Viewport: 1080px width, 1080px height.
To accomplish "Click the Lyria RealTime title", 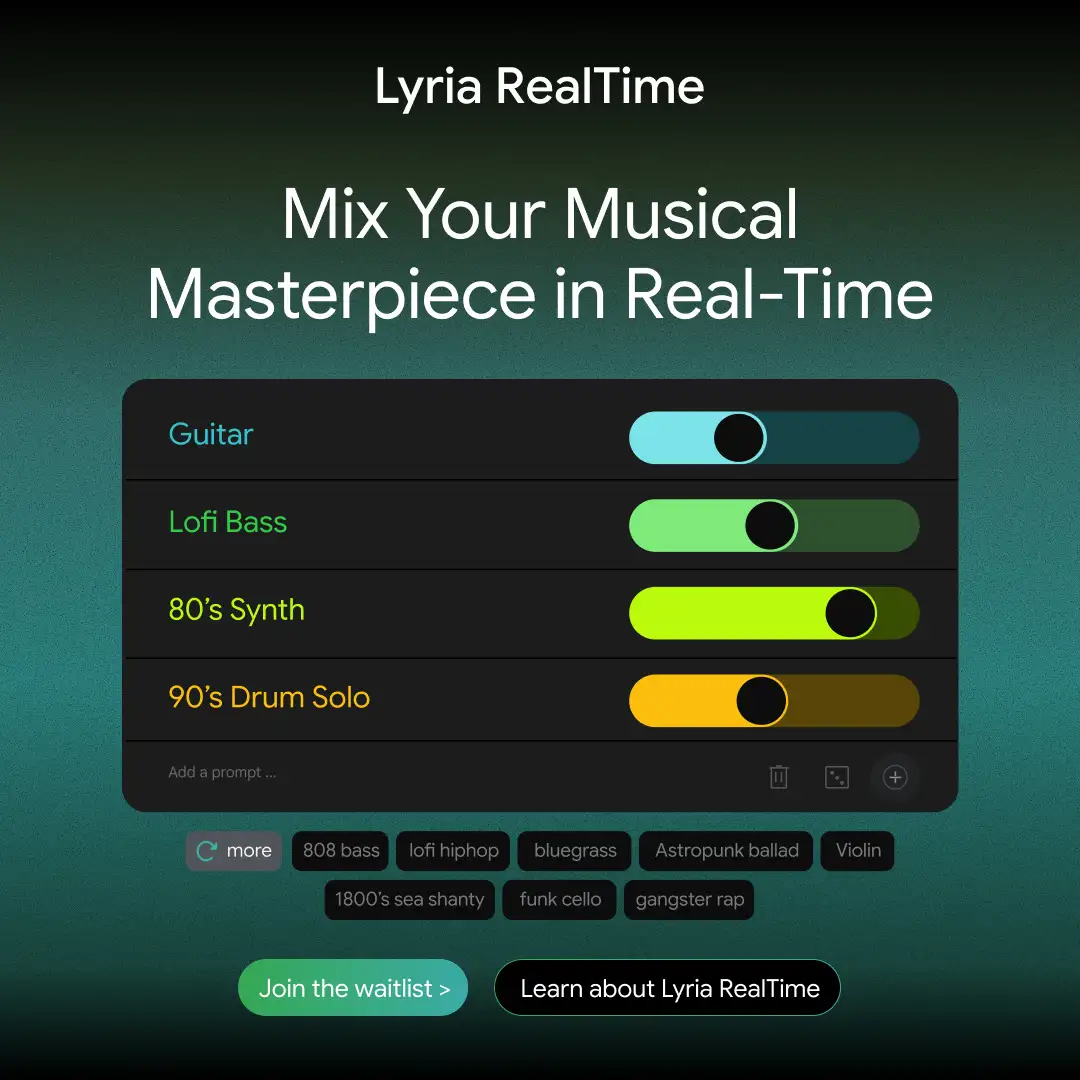I will point(539,87).
